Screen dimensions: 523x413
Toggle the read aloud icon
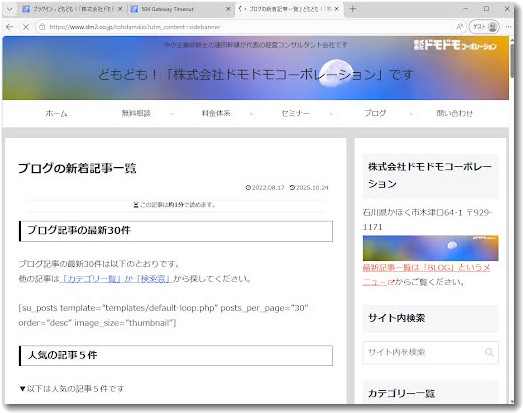click(x=460, y=27)
